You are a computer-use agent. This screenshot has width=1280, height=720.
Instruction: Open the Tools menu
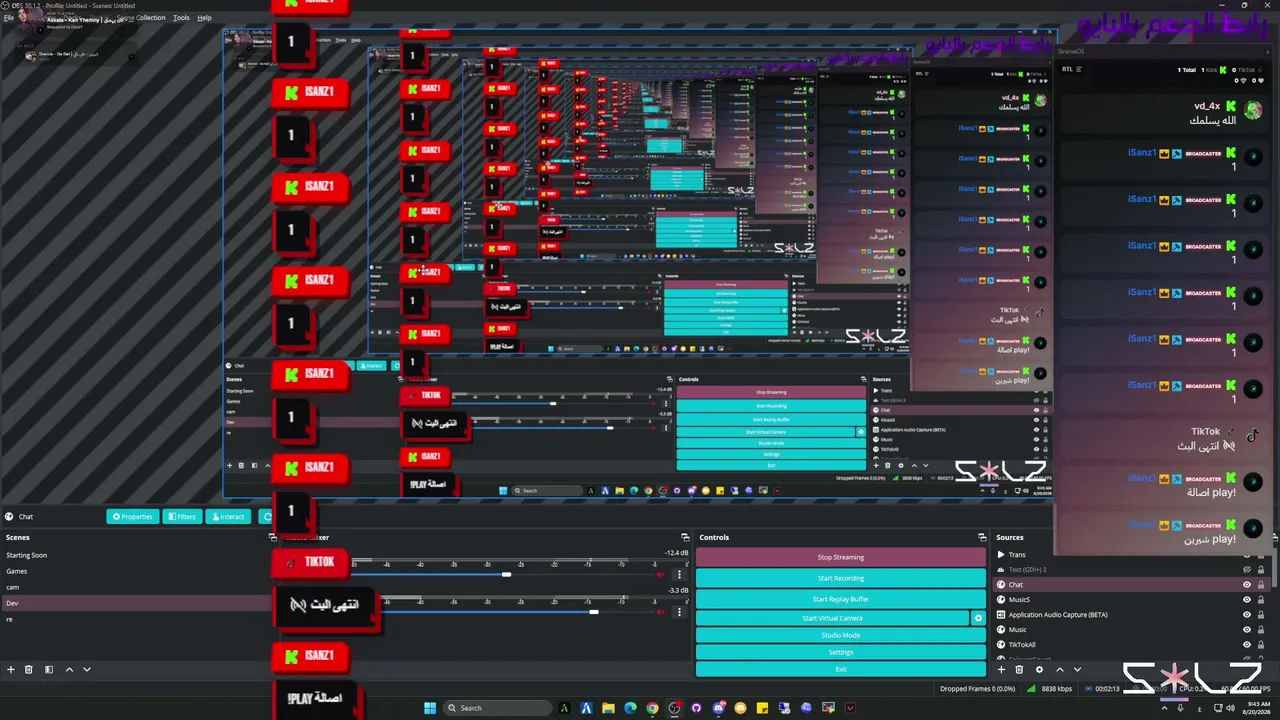[x=181, y=18]
